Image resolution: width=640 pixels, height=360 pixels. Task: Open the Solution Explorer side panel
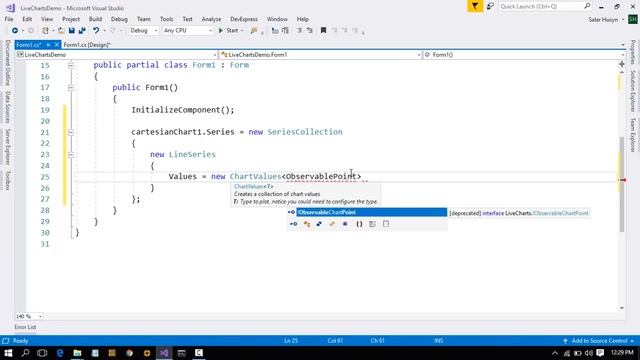tap(633, 91)
